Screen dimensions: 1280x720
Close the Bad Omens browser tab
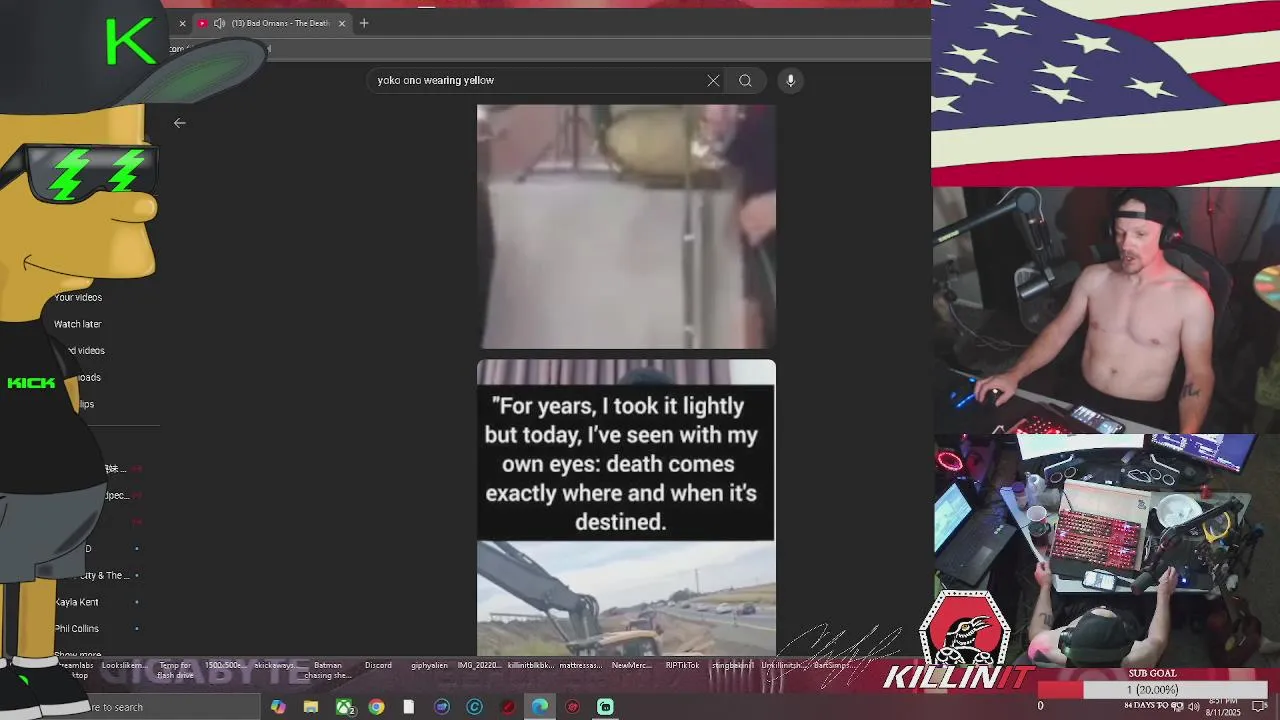[342, 23]
